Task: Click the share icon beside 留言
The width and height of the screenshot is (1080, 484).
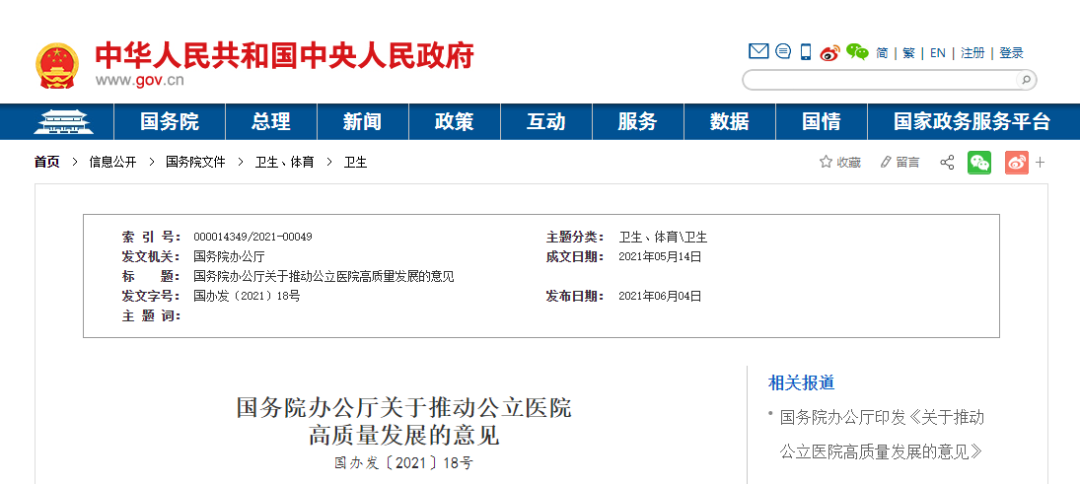Action: [x=947, y=162]
